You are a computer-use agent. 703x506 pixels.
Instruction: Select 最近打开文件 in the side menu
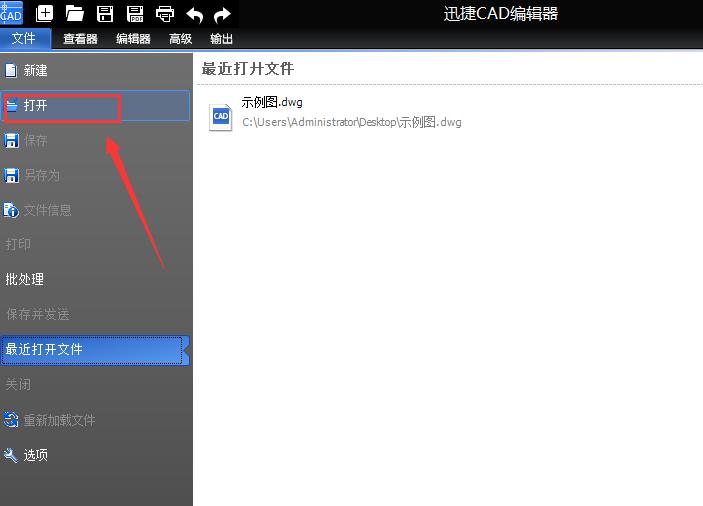[95, 350]
